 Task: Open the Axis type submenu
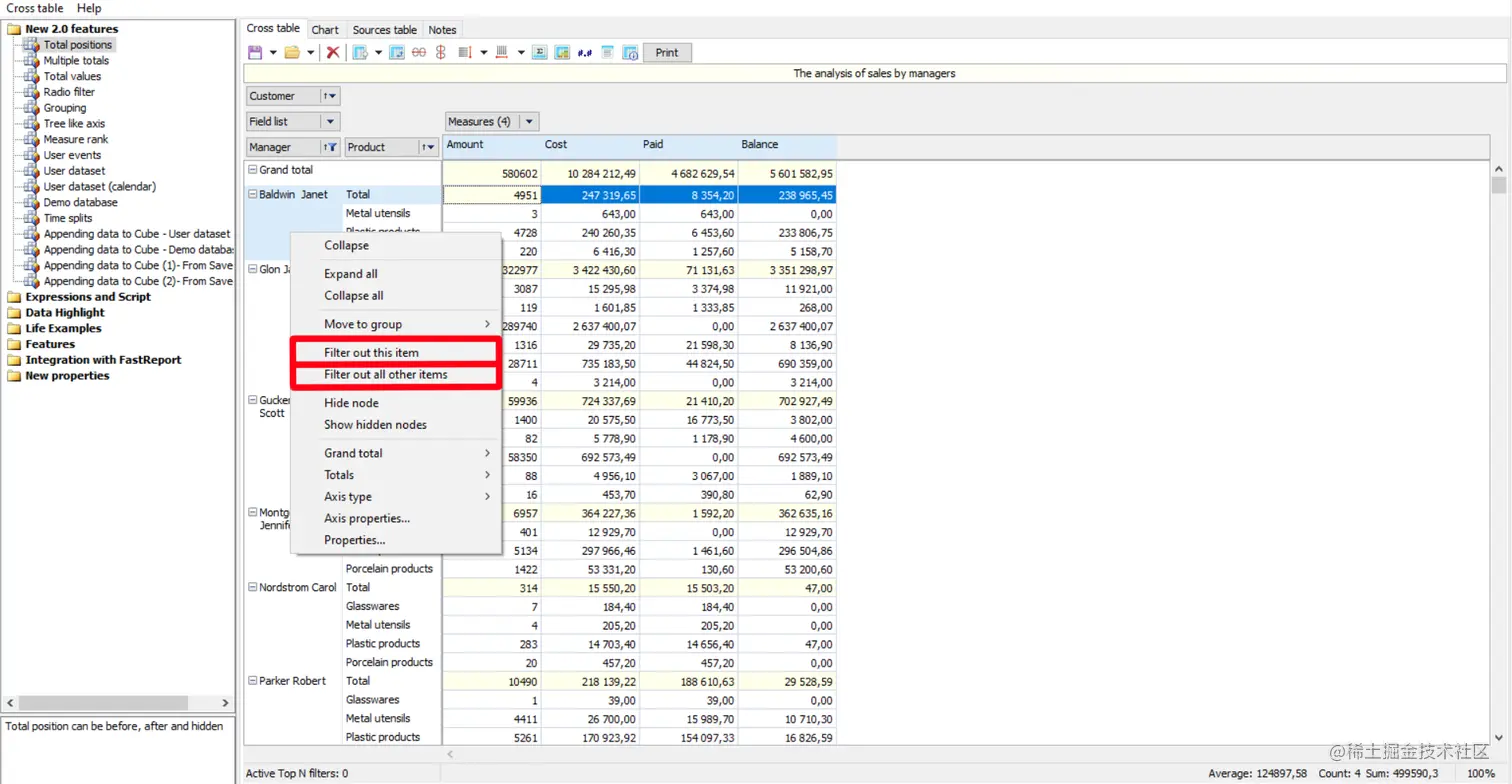(396, 497)
